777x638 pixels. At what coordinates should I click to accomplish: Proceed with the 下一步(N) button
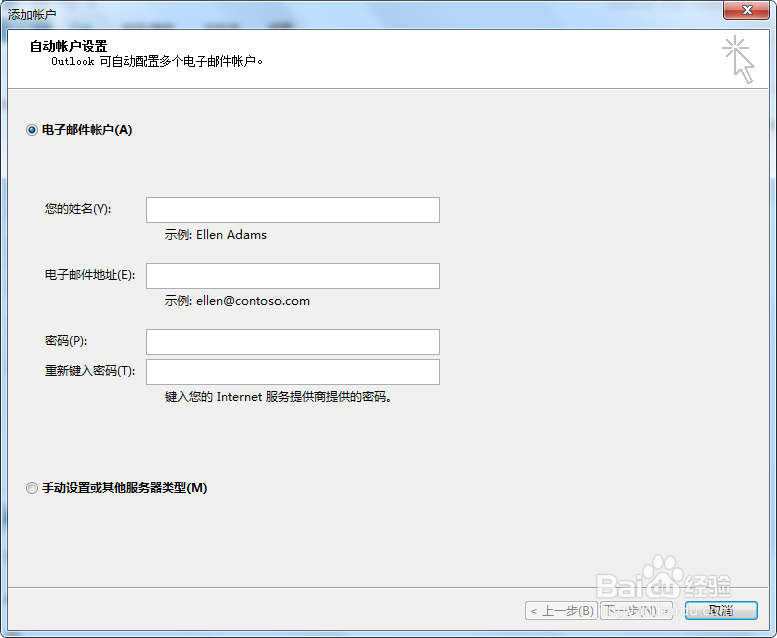click(636, 611)
